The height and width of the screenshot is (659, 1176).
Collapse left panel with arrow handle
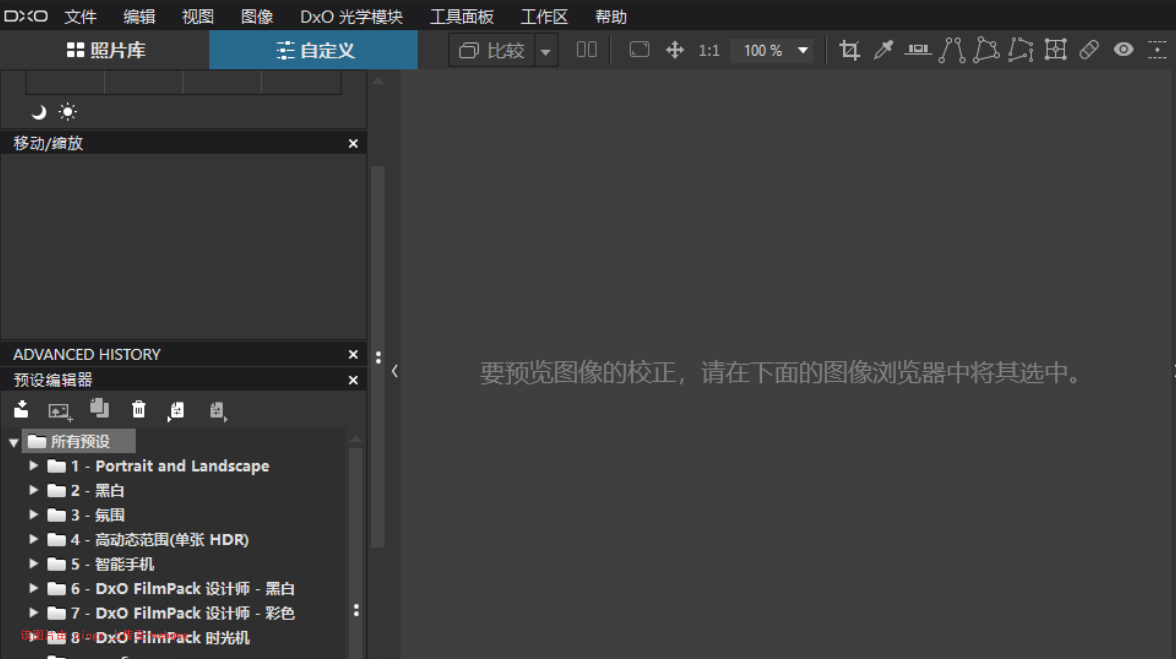pos(394,371)
